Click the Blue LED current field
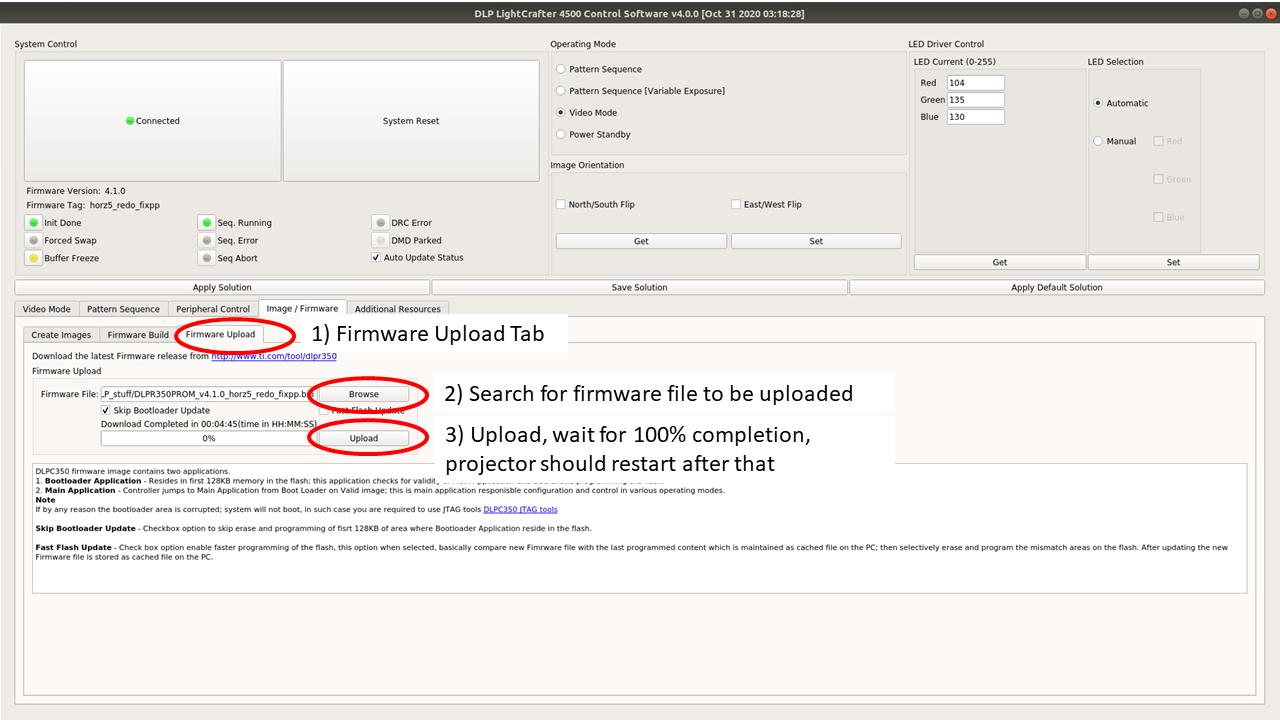Image resolution: width=1280 pixels, height=720 pixels. 976,117
